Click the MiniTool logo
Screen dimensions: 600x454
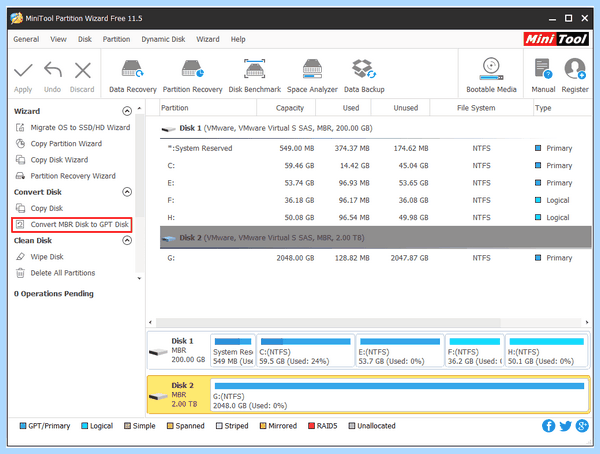556,39
